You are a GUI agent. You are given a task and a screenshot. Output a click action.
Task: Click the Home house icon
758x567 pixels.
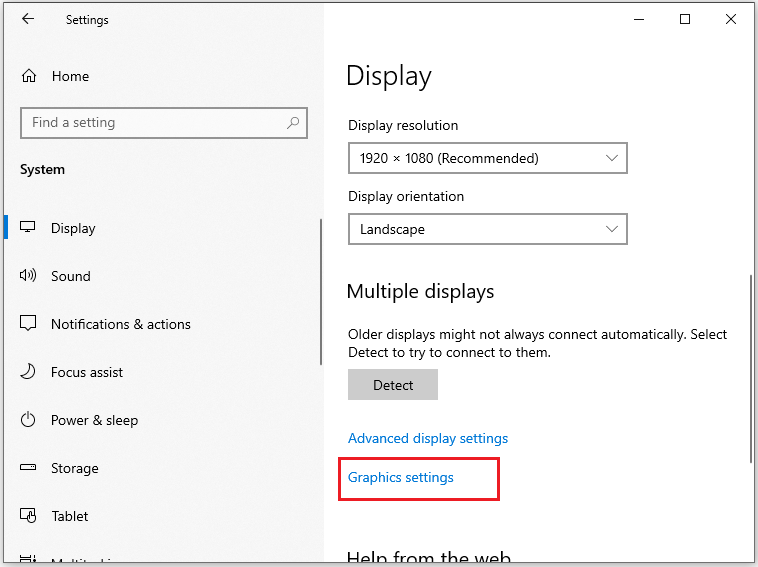coord(29,76)
